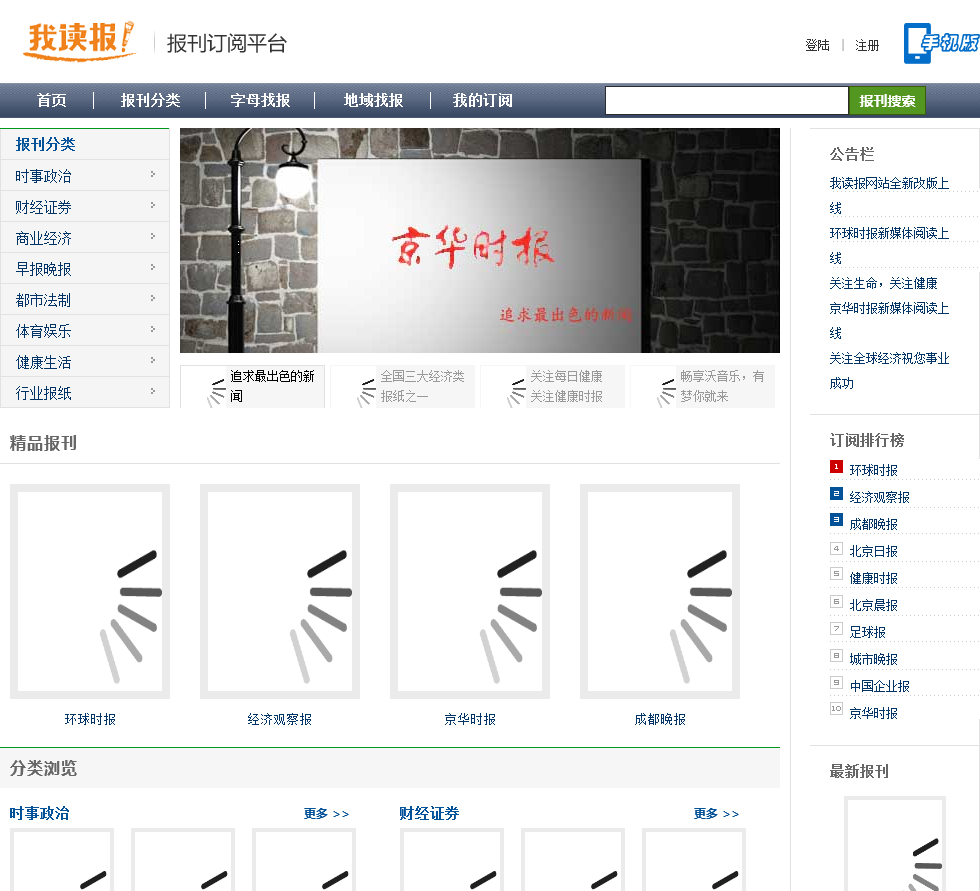Viewport: 980px width, 891px height.
Task: Open the 关注生命，关注健康 notice
Action: pyautogui.click(x=883, y=283)
